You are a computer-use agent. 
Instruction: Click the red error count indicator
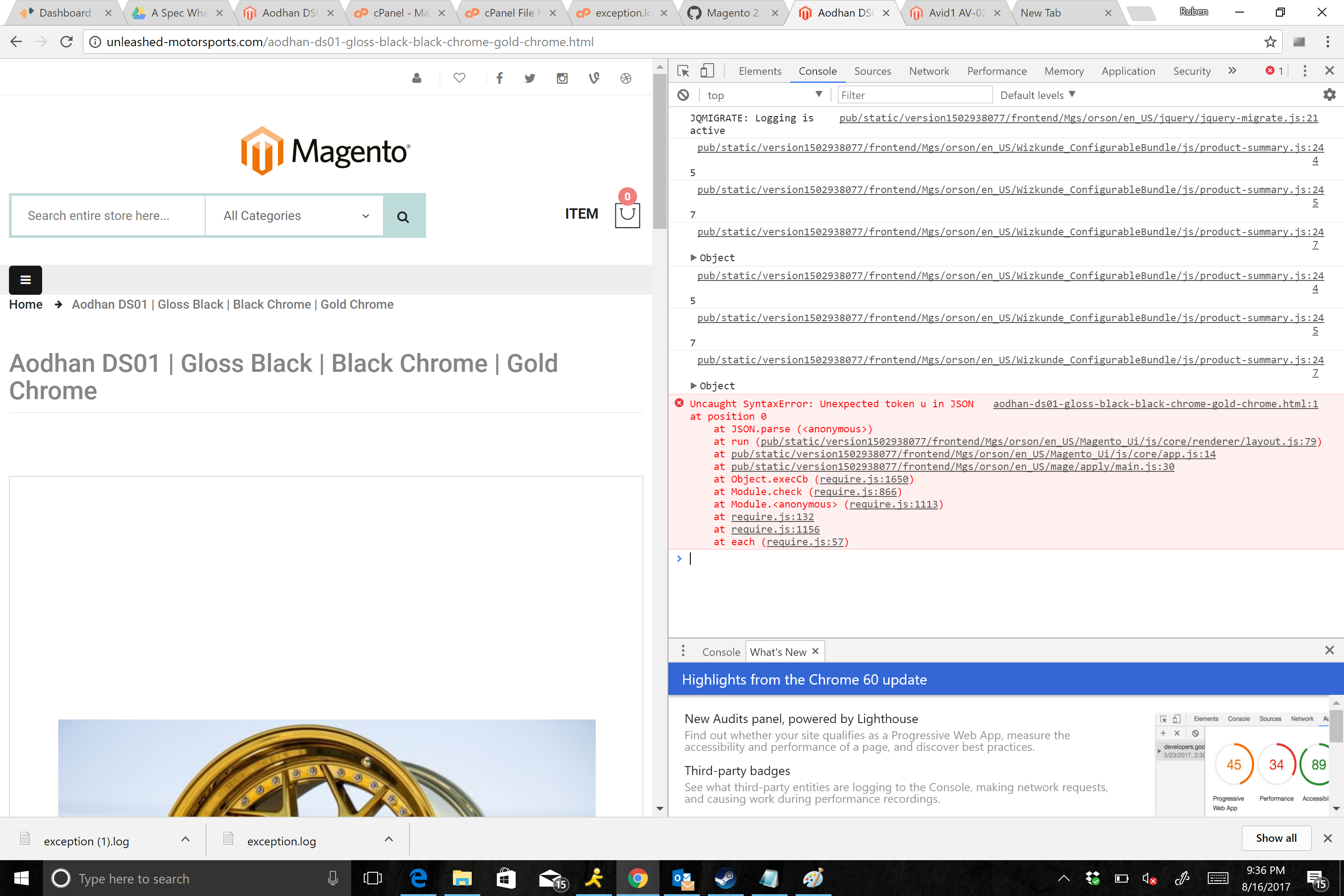(x=1274, y=71)
